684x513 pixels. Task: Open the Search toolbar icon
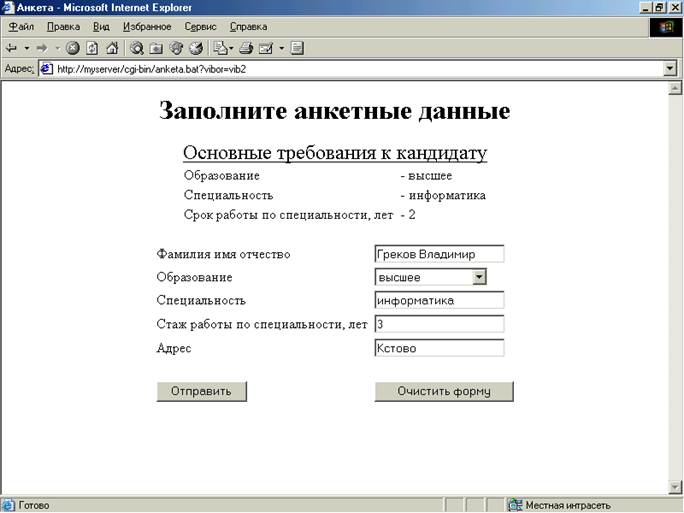tap(136, 48)
